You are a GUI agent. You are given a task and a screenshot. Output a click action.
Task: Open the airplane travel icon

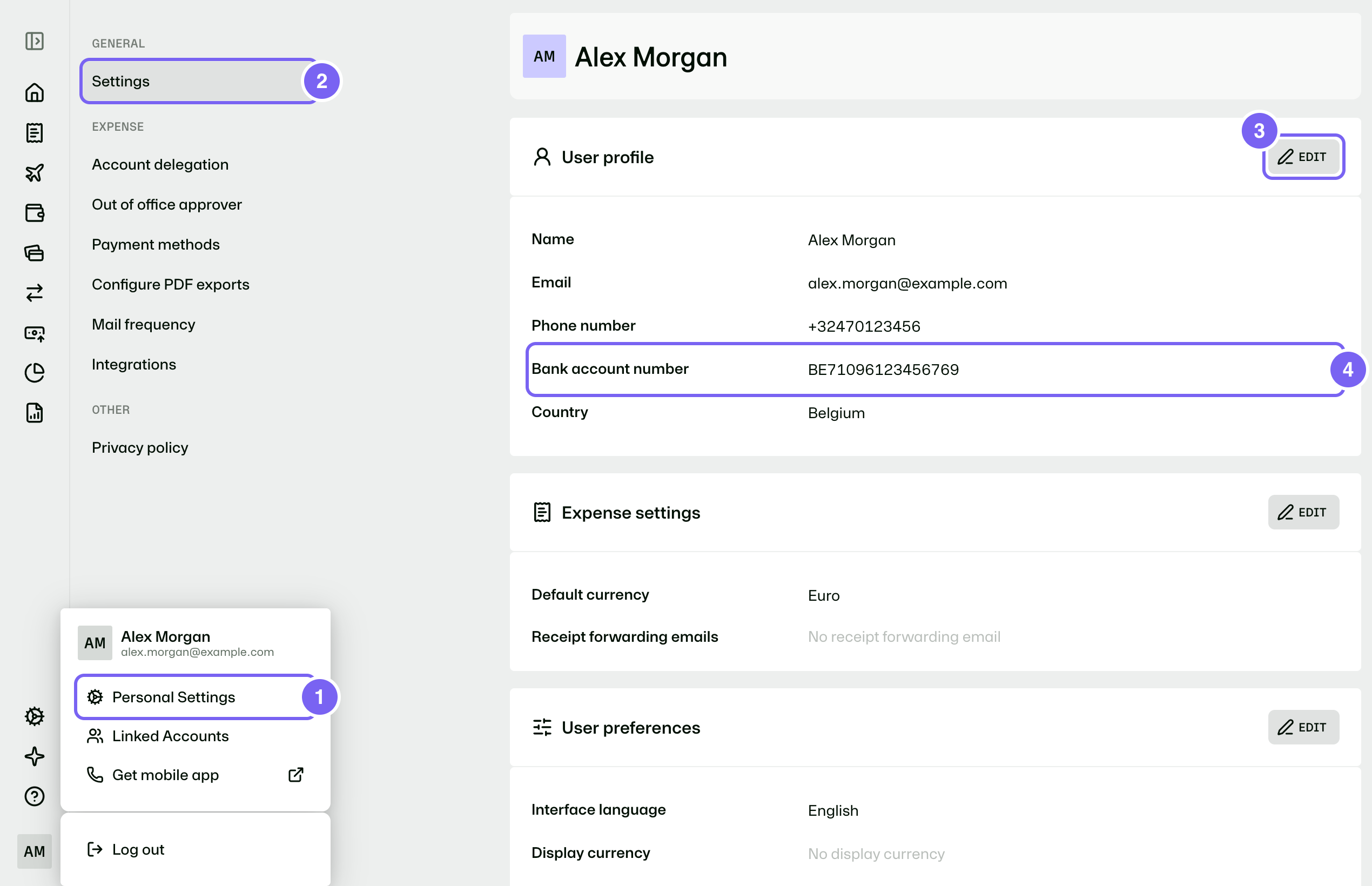click(x=35, y=172)
